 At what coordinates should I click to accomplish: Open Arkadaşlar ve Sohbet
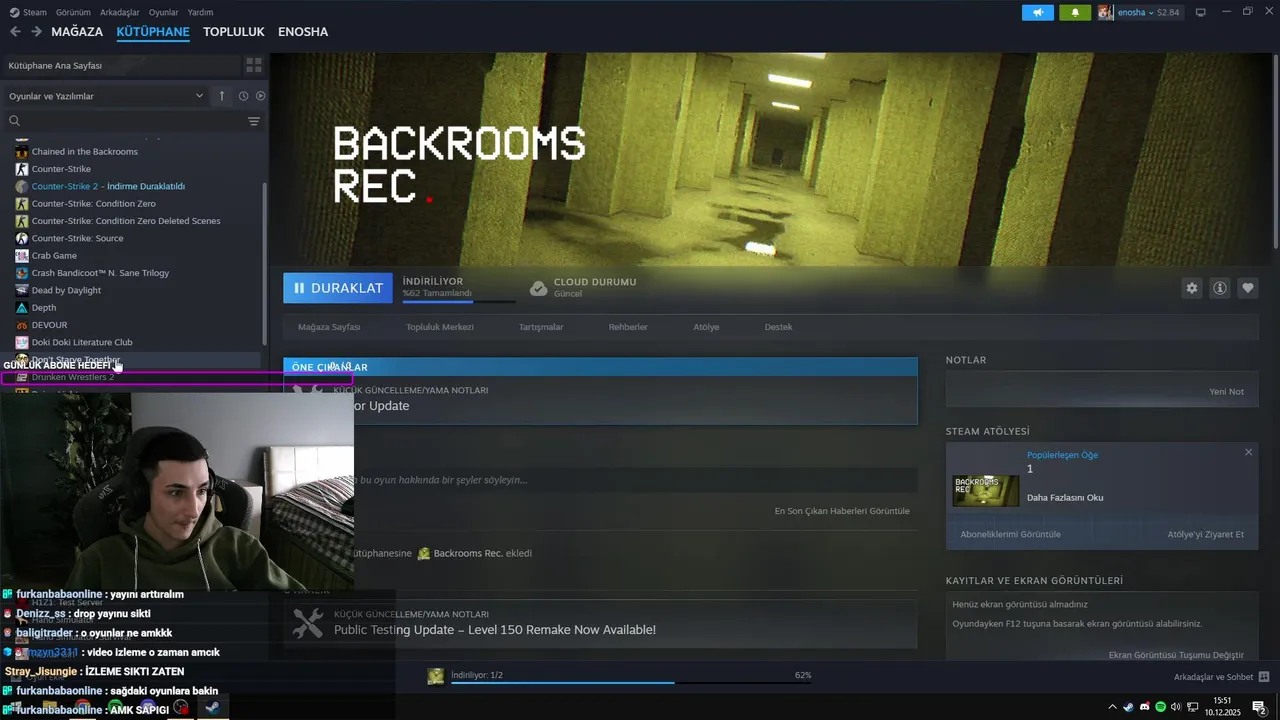1221,677
